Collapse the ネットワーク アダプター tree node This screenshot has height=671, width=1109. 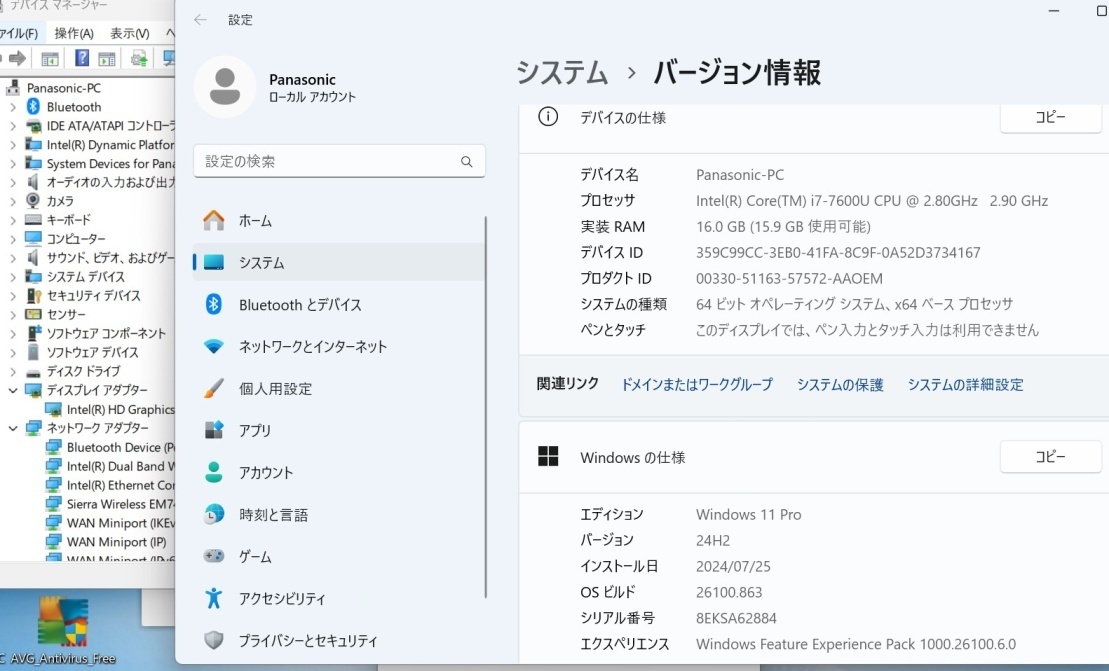pos(13,428)
